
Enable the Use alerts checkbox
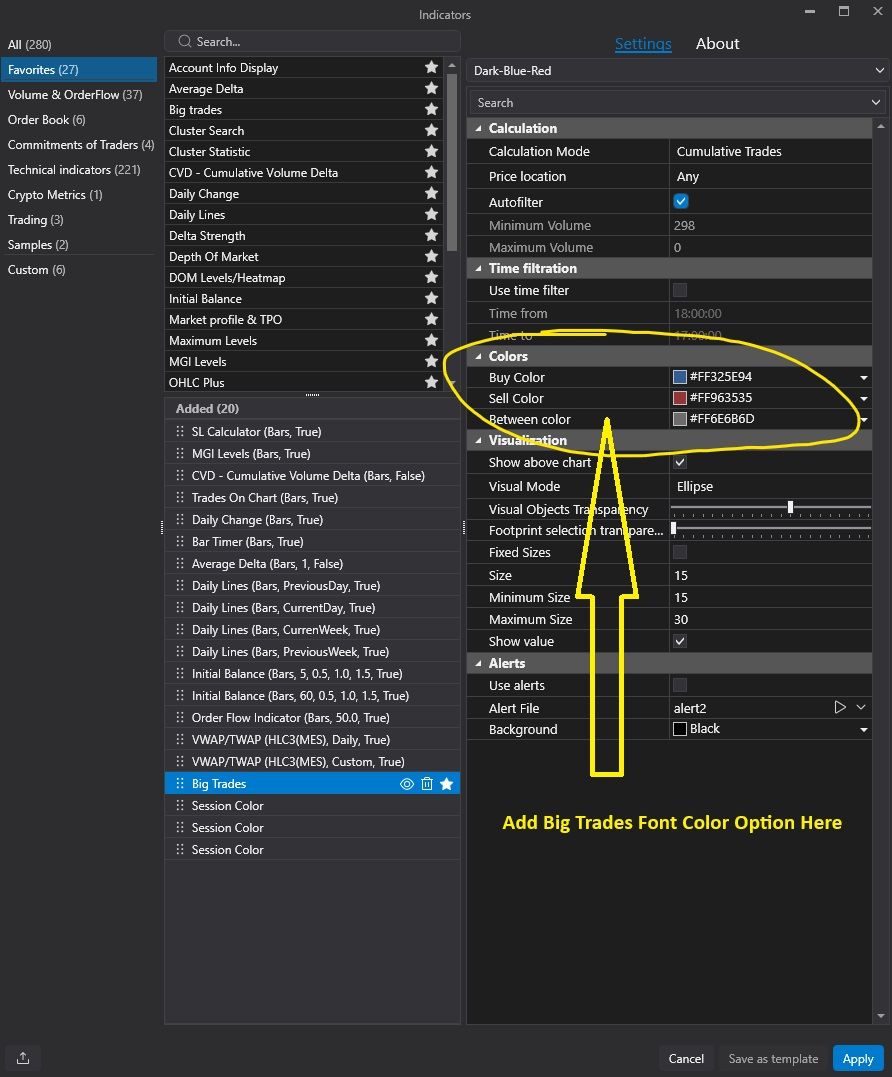click(680, 685)
